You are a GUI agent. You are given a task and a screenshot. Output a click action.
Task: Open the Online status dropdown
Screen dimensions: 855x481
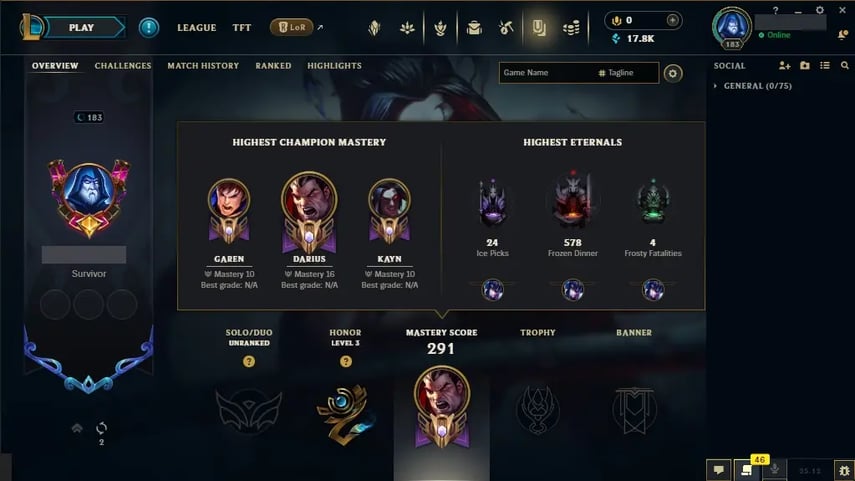774,35
